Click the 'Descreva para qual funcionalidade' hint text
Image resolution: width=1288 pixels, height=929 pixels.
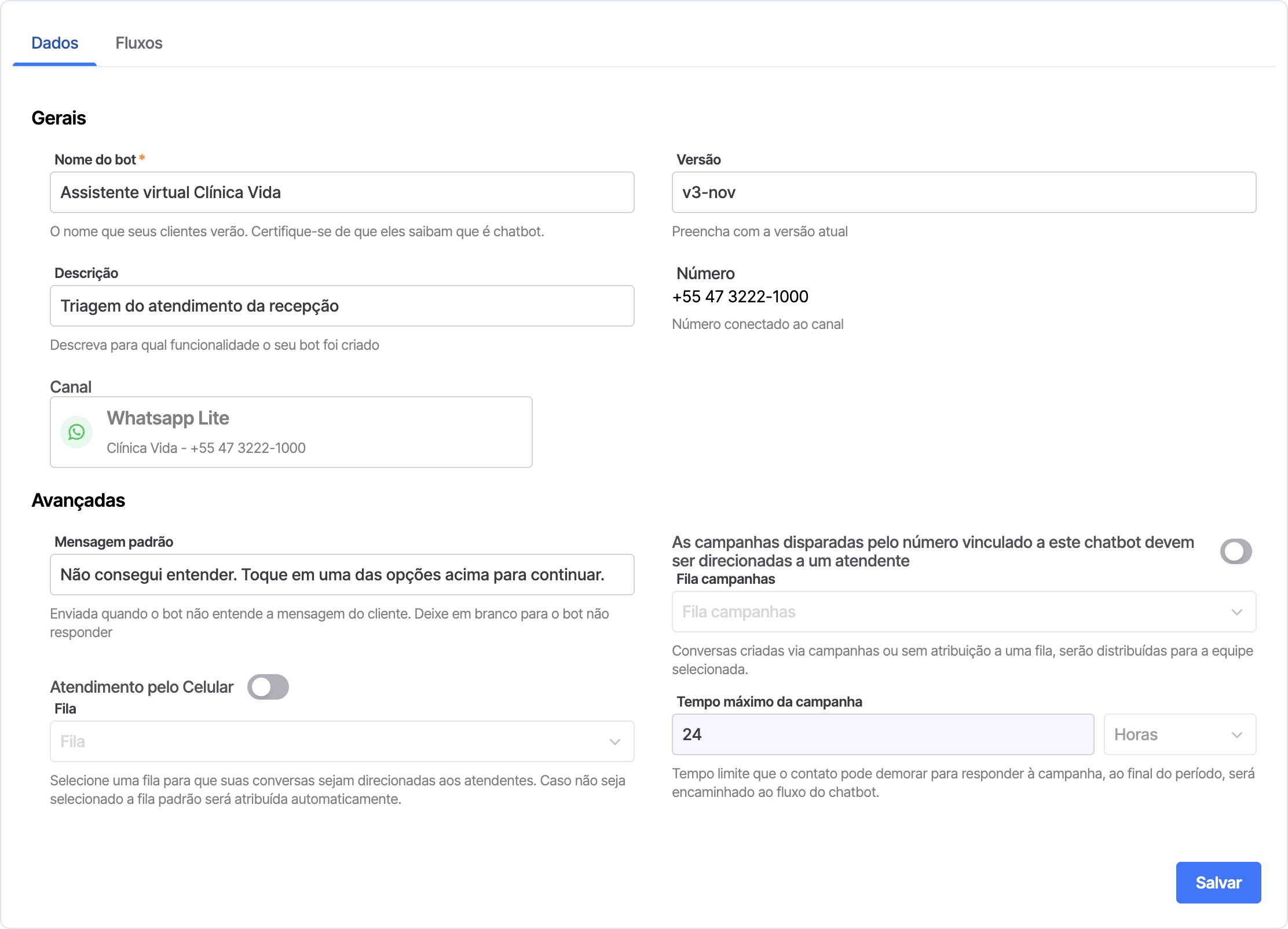(214, 345)
